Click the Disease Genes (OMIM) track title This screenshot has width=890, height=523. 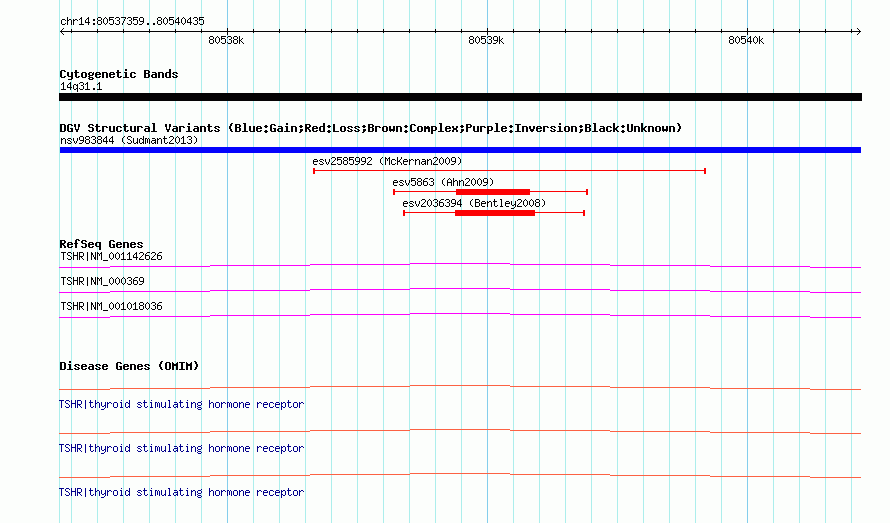click(129, 366)
